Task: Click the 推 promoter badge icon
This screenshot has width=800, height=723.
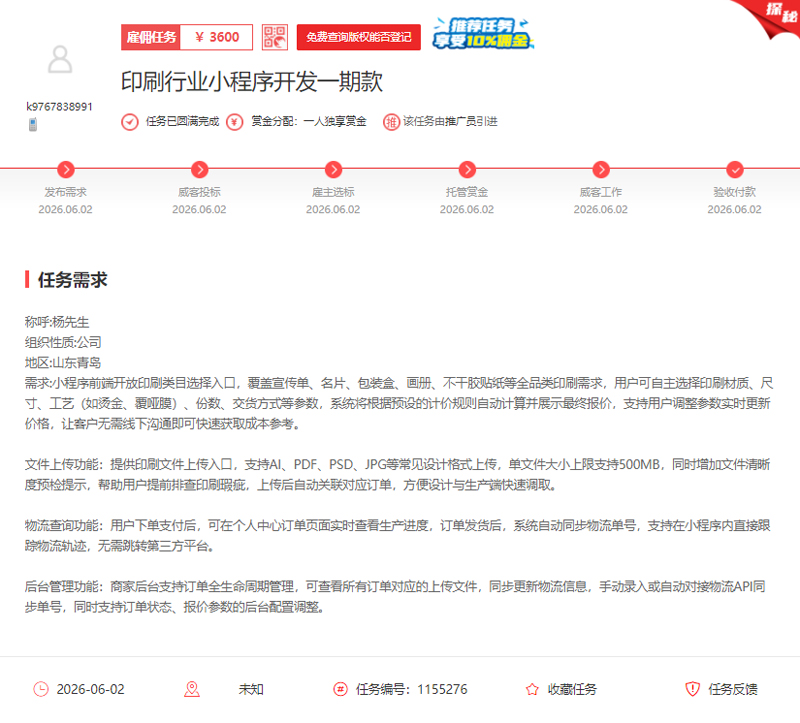Action: pyautogui.click(x=391, y=122)
